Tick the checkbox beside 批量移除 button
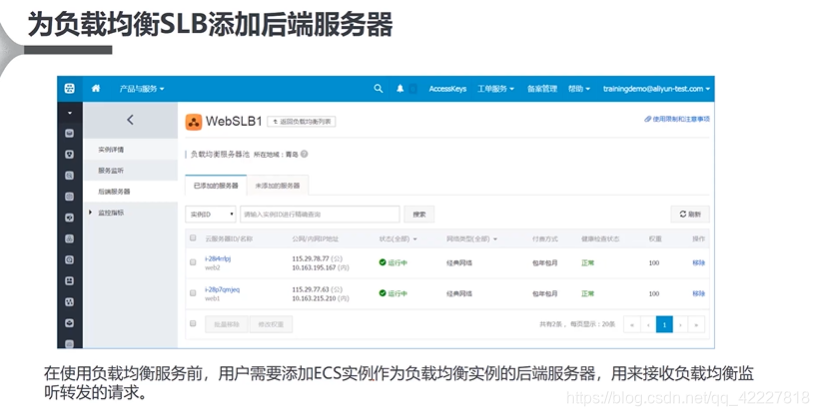 [193, 324]
